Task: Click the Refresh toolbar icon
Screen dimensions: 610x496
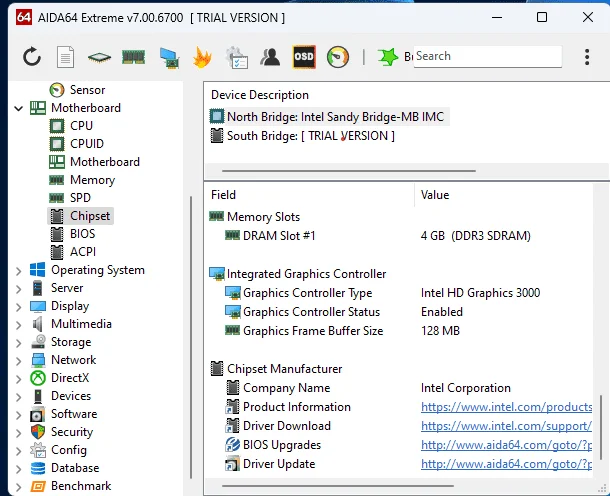Action: click(x=32, y=57)
